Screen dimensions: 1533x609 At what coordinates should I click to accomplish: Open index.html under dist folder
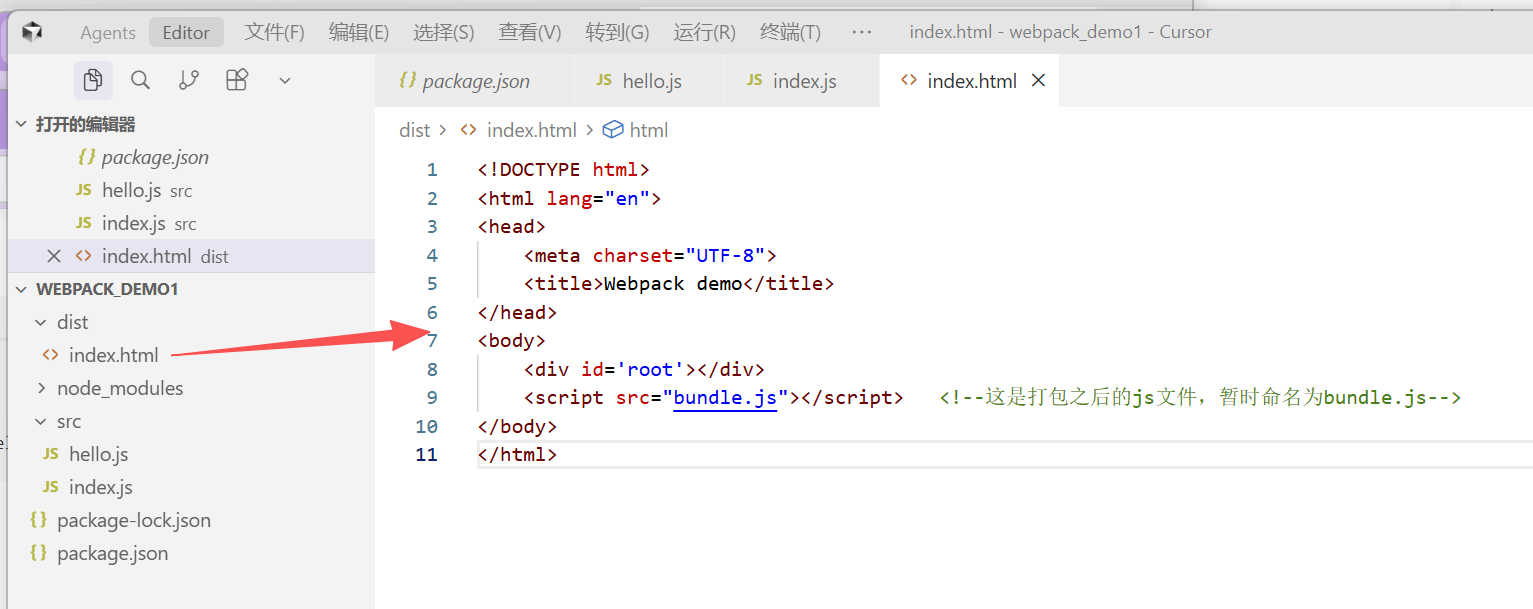[191, 355]
